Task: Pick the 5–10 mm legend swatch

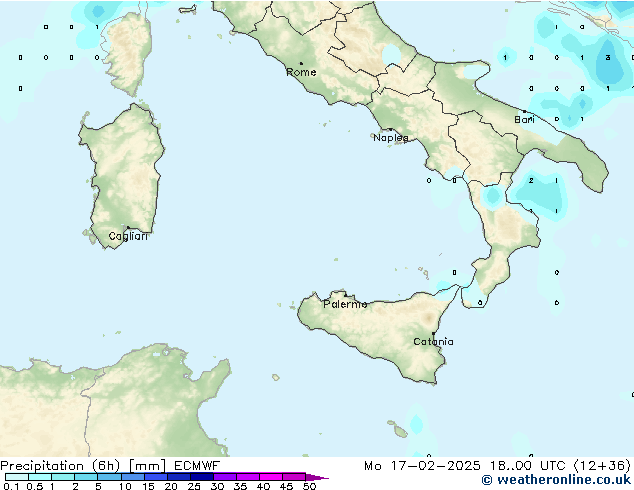Action: point(109,477)
